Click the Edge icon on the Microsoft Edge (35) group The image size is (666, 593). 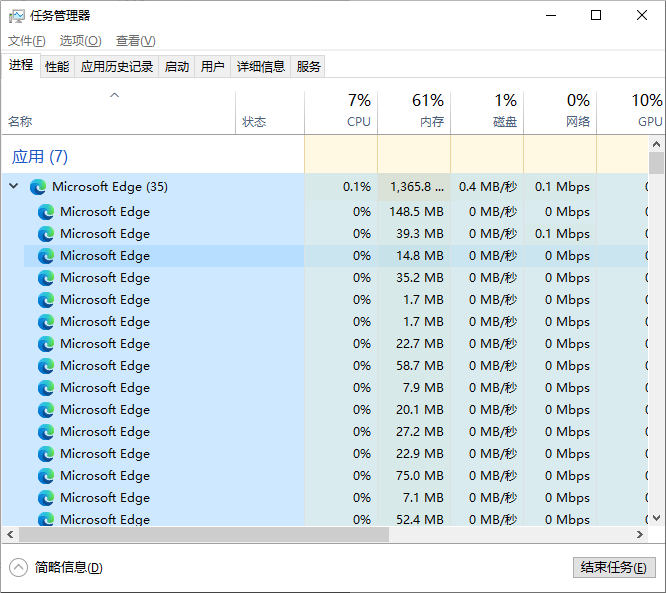[38, 187]
